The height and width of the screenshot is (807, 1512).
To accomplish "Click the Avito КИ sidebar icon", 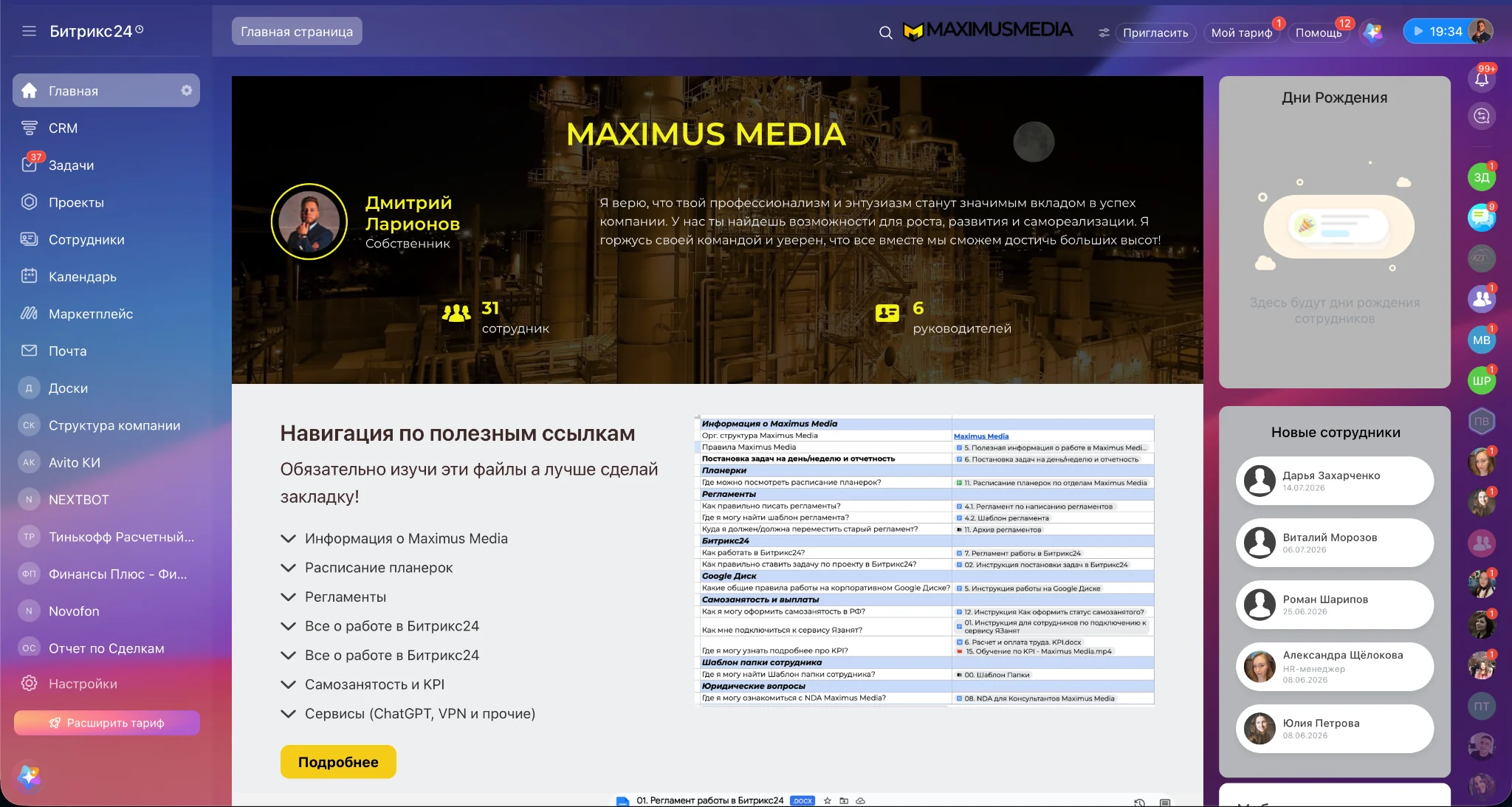I will click(30, 462).
